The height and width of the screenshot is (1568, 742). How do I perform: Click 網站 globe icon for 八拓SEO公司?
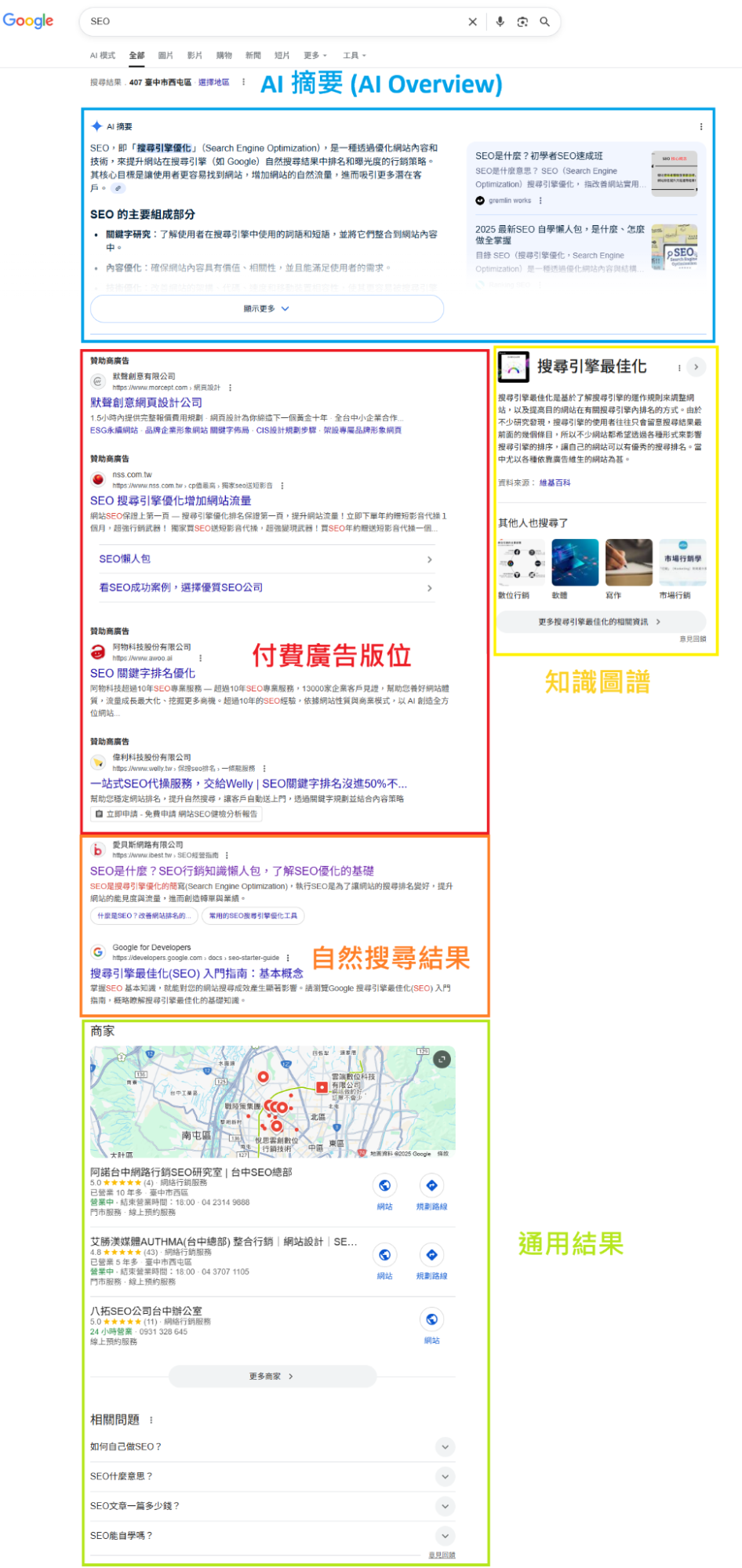[x=431, y=1319]
